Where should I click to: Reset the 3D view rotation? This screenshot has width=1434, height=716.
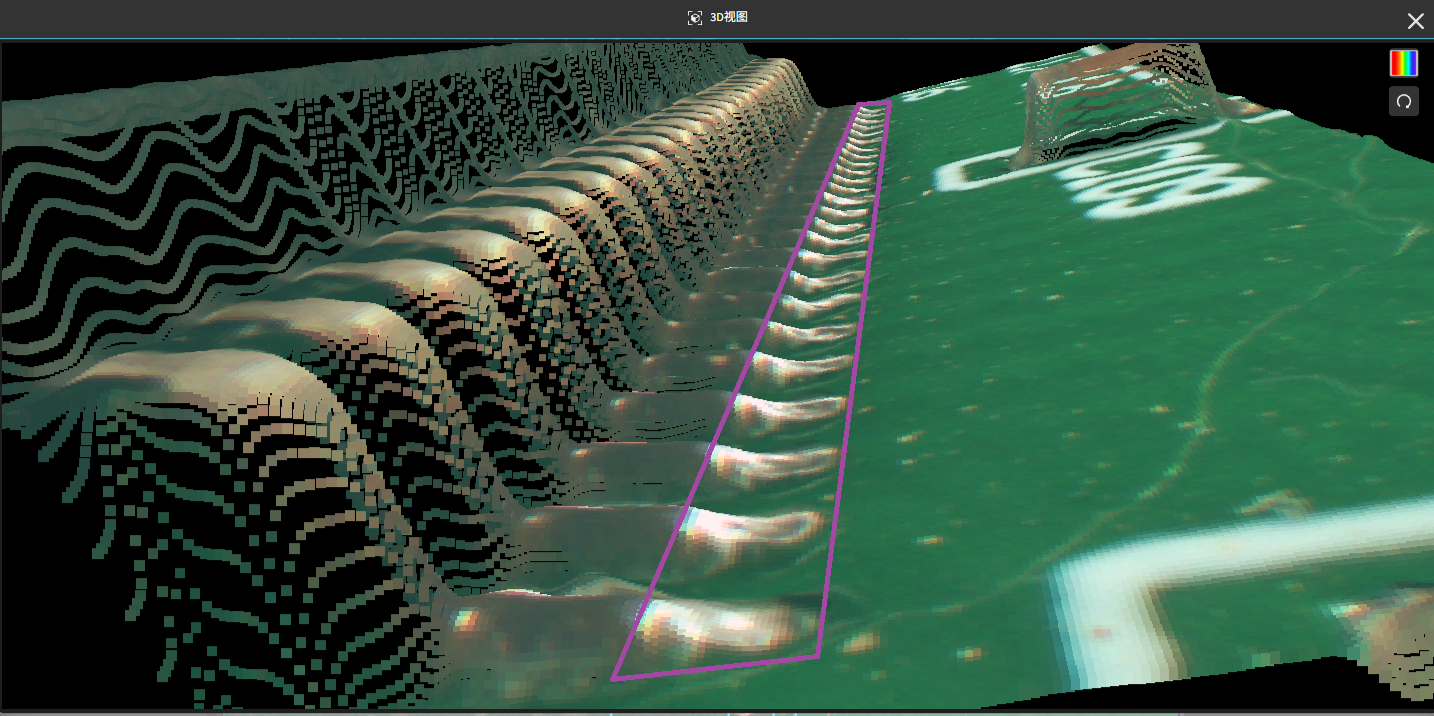coord(1403,101)
